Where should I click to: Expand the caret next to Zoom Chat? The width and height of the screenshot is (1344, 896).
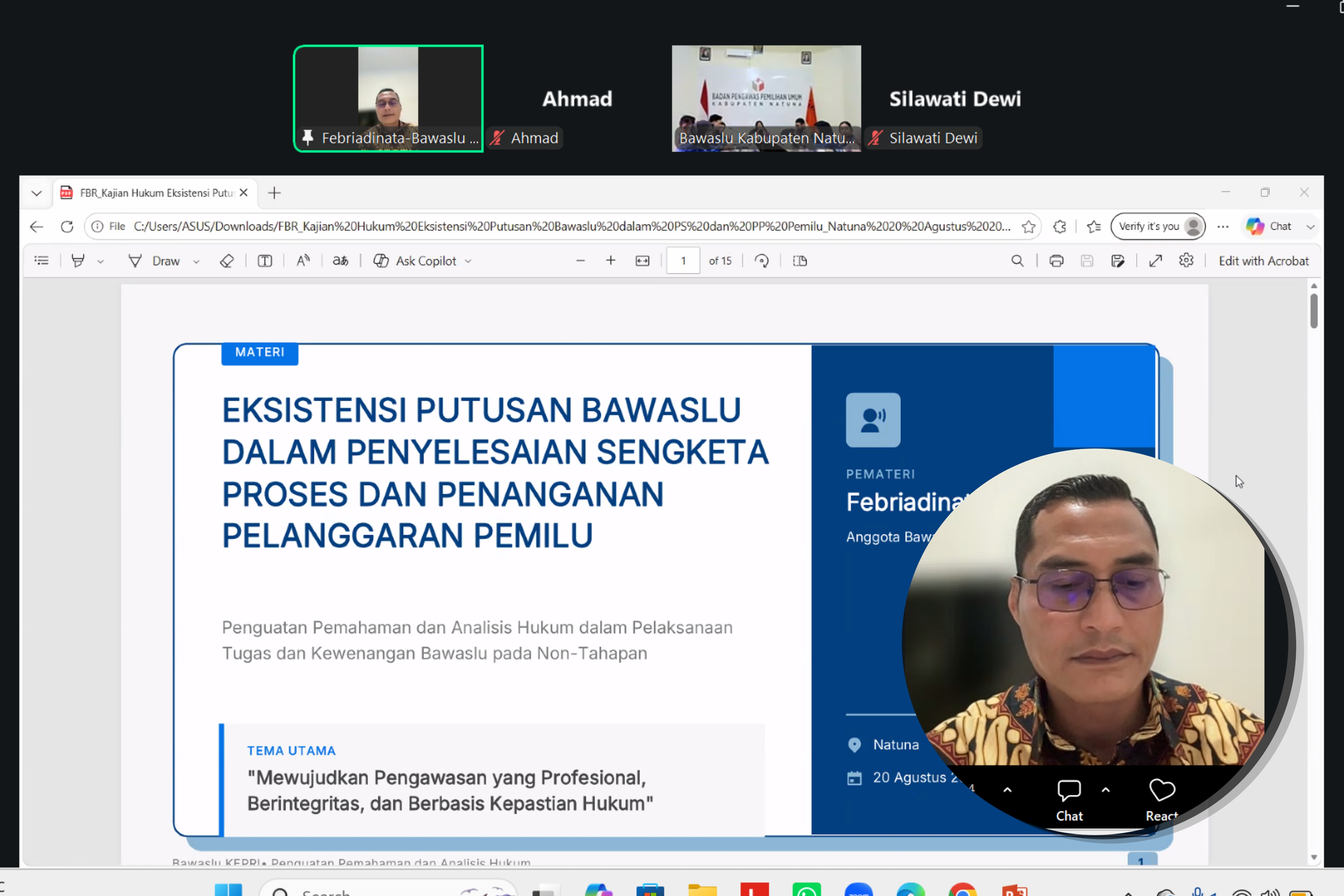pyautogui.click(x=1106, y=790)
